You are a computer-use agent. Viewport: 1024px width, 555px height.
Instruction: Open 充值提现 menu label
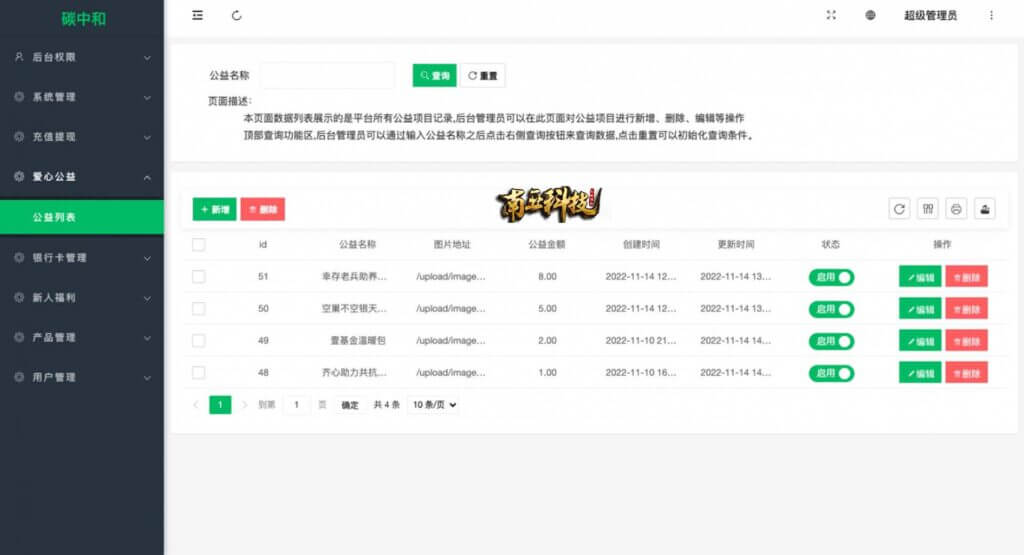coord(54,136)
